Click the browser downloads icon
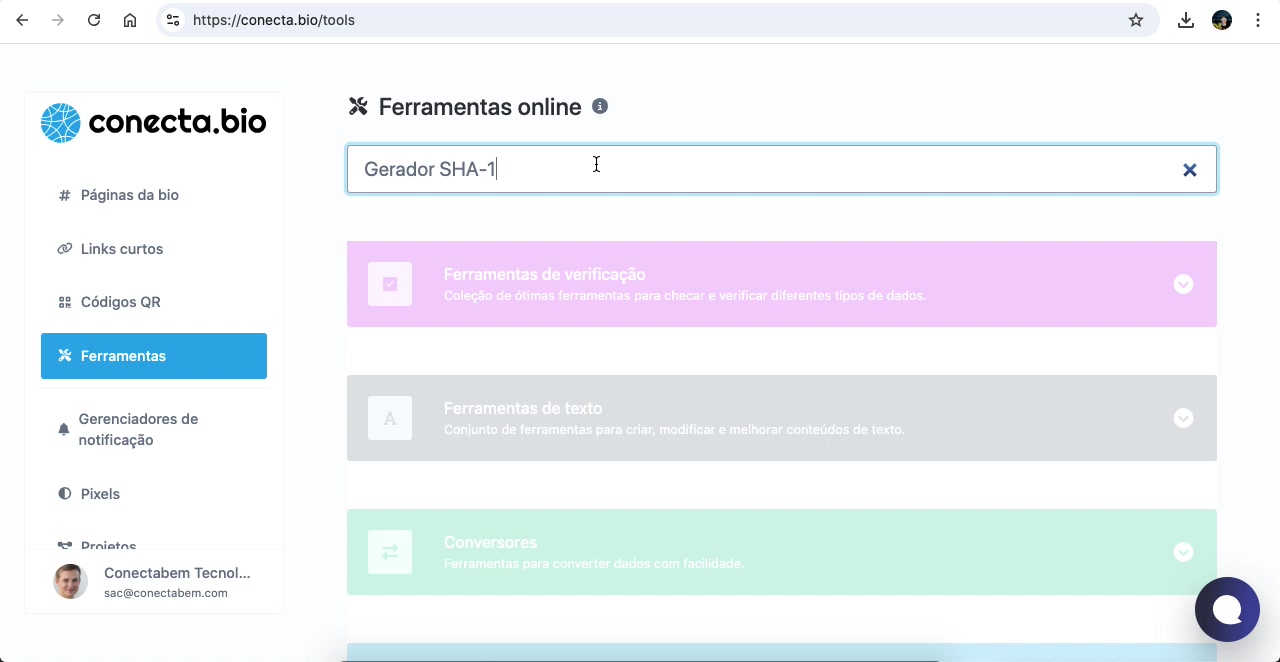This screenshot has width=1280, height=662. 1185,19
